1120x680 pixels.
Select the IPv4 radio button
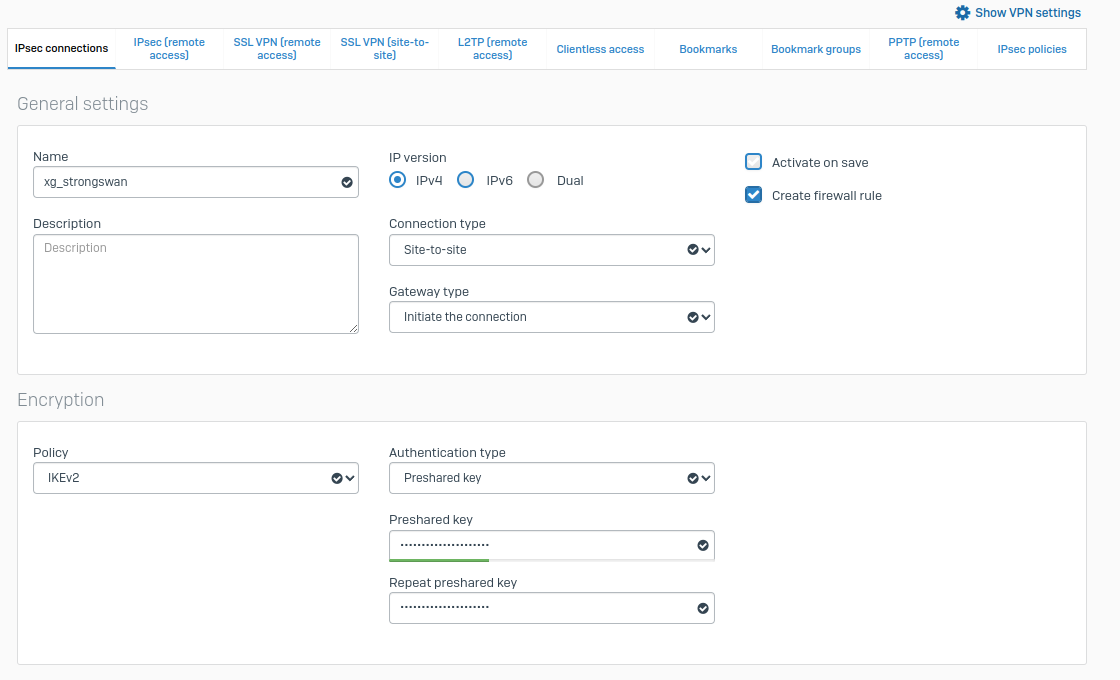[x=398, y=180]
